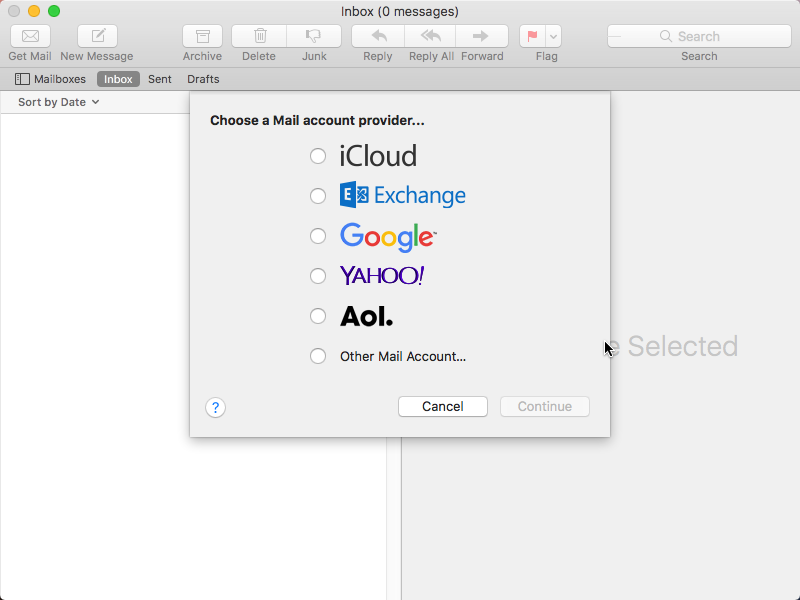This screenshot has width=800, height=600.
Task: Open help with the question mark button
Action: point(215,407)
